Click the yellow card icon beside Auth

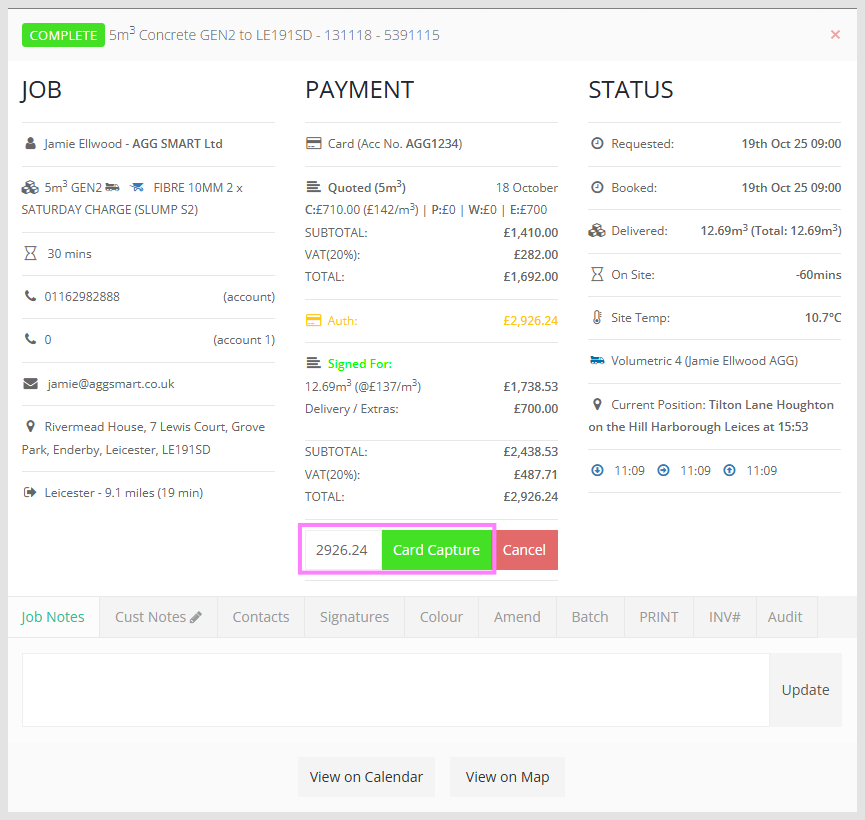click(x=313, y=321)
